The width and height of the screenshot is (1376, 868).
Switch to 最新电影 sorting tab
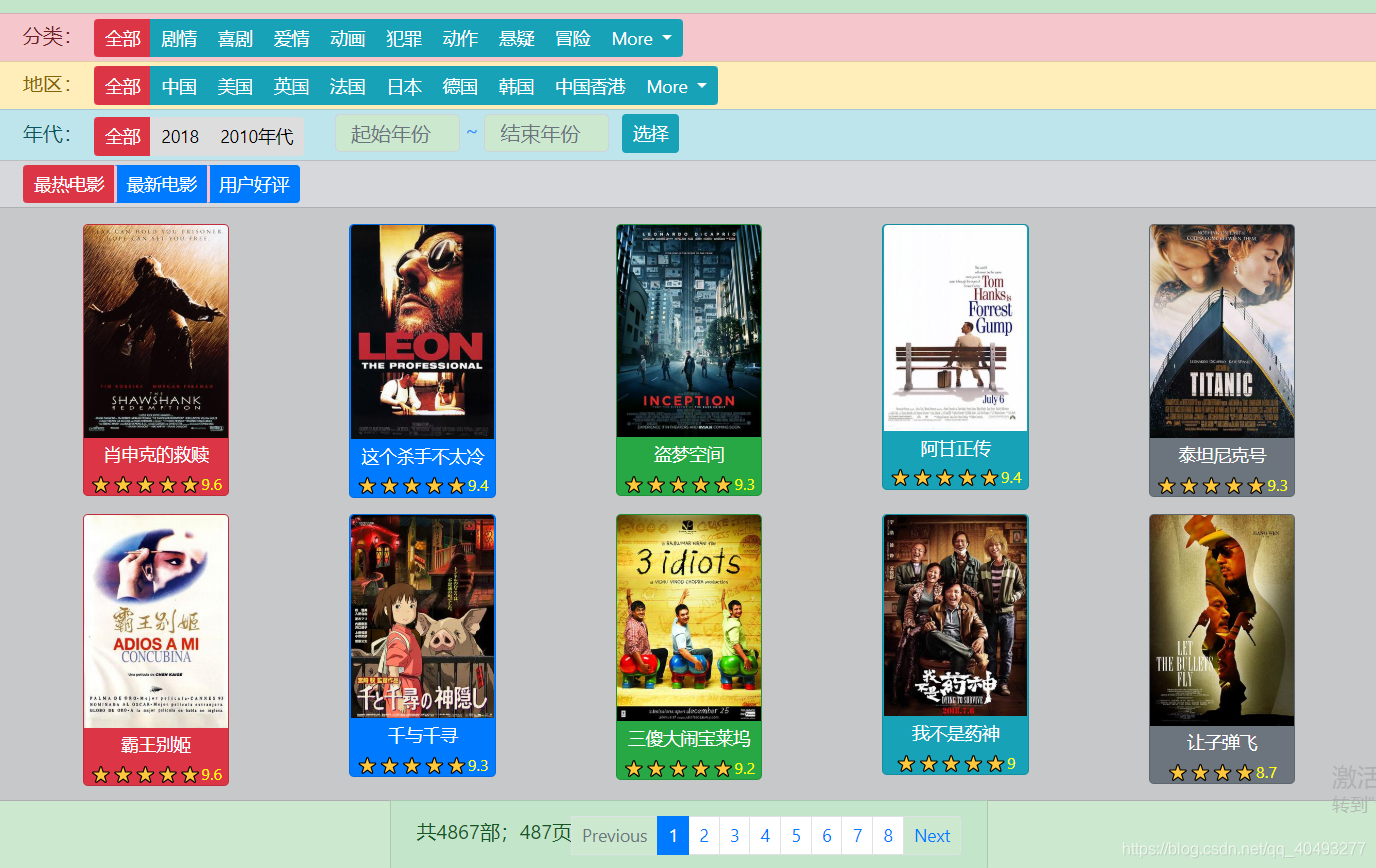pos(162,184)
